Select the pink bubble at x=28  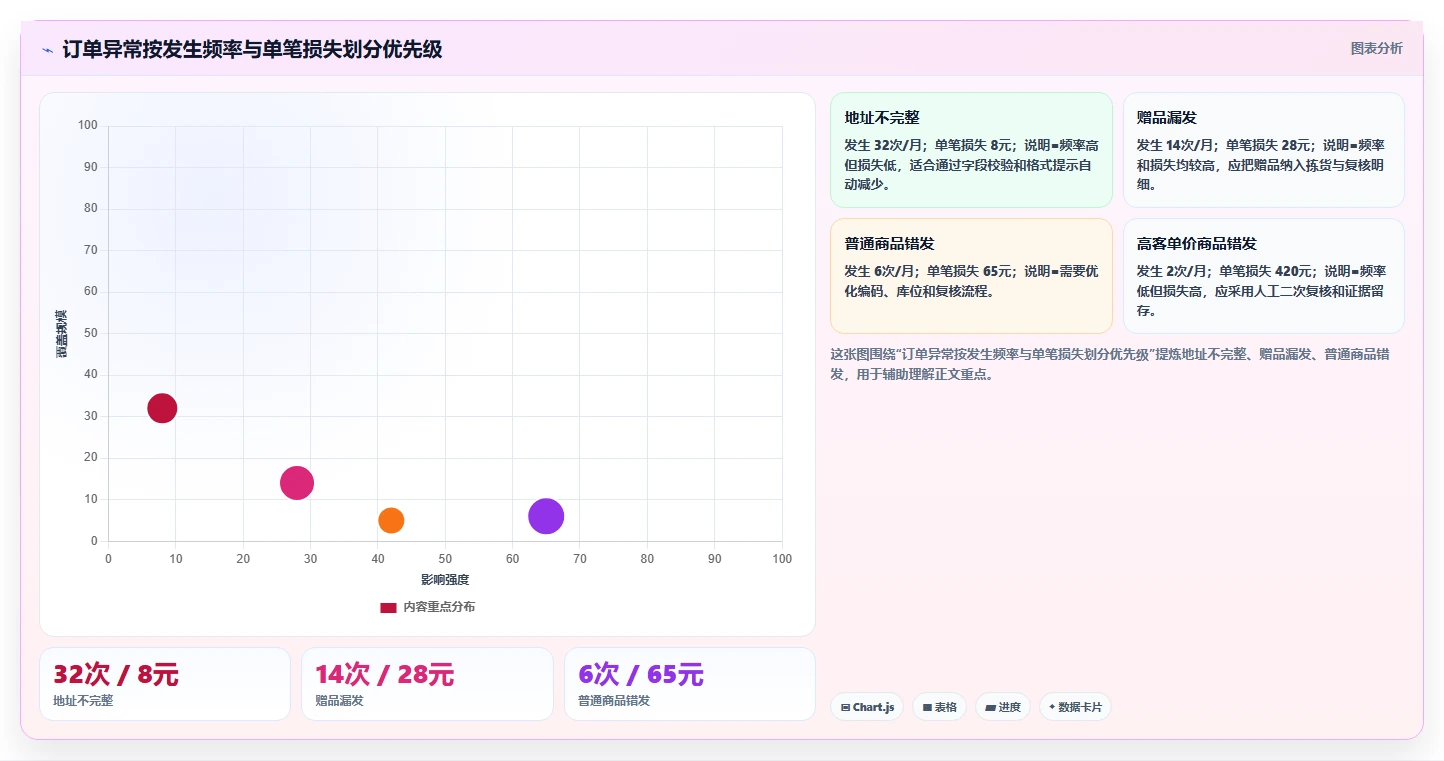pyautogui.click(x=297, y=483)
